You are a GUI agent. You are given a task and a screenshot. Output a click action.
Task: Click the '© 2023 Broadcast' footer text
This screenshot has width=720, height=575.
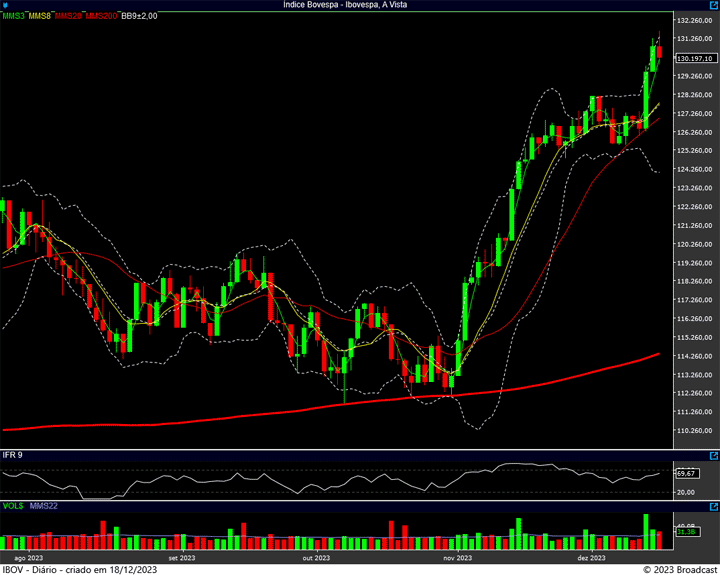[678, 569]
